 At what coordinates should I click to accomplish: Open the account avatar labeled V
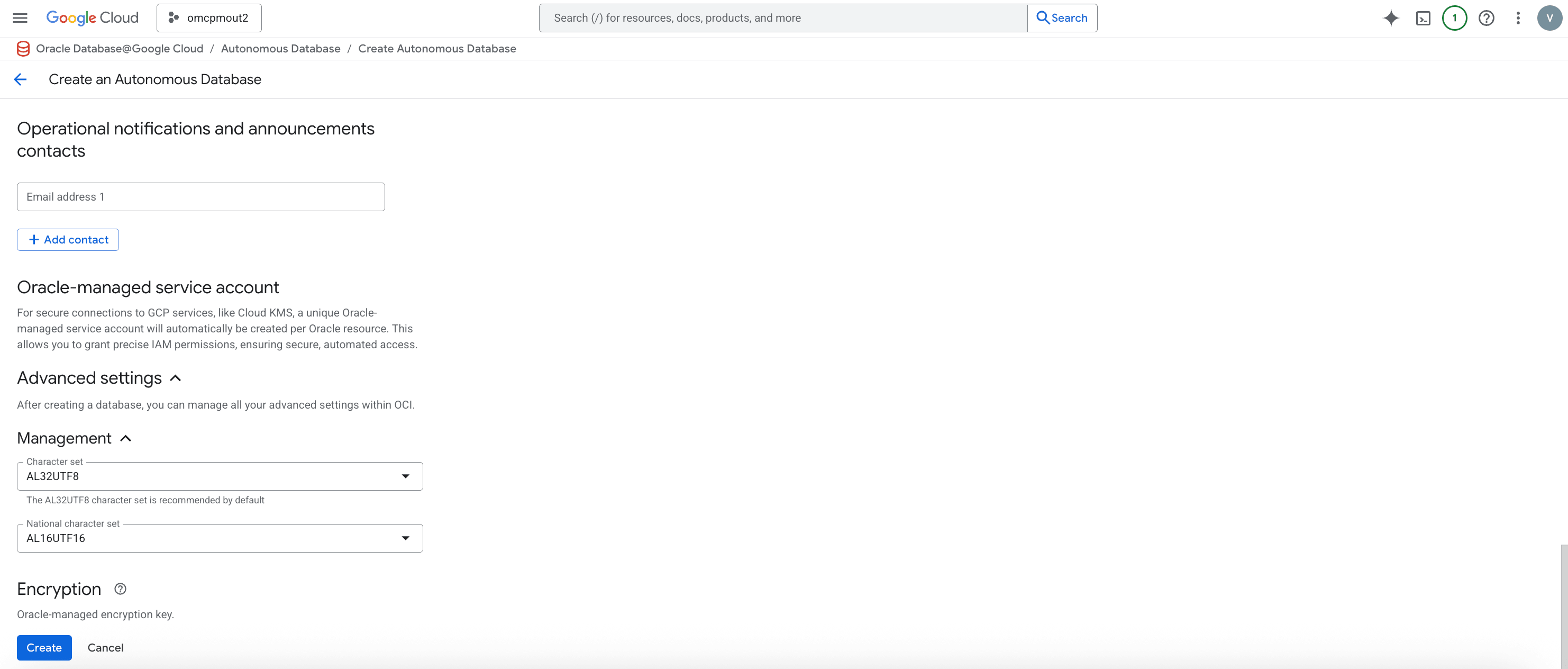(1549, 17)
